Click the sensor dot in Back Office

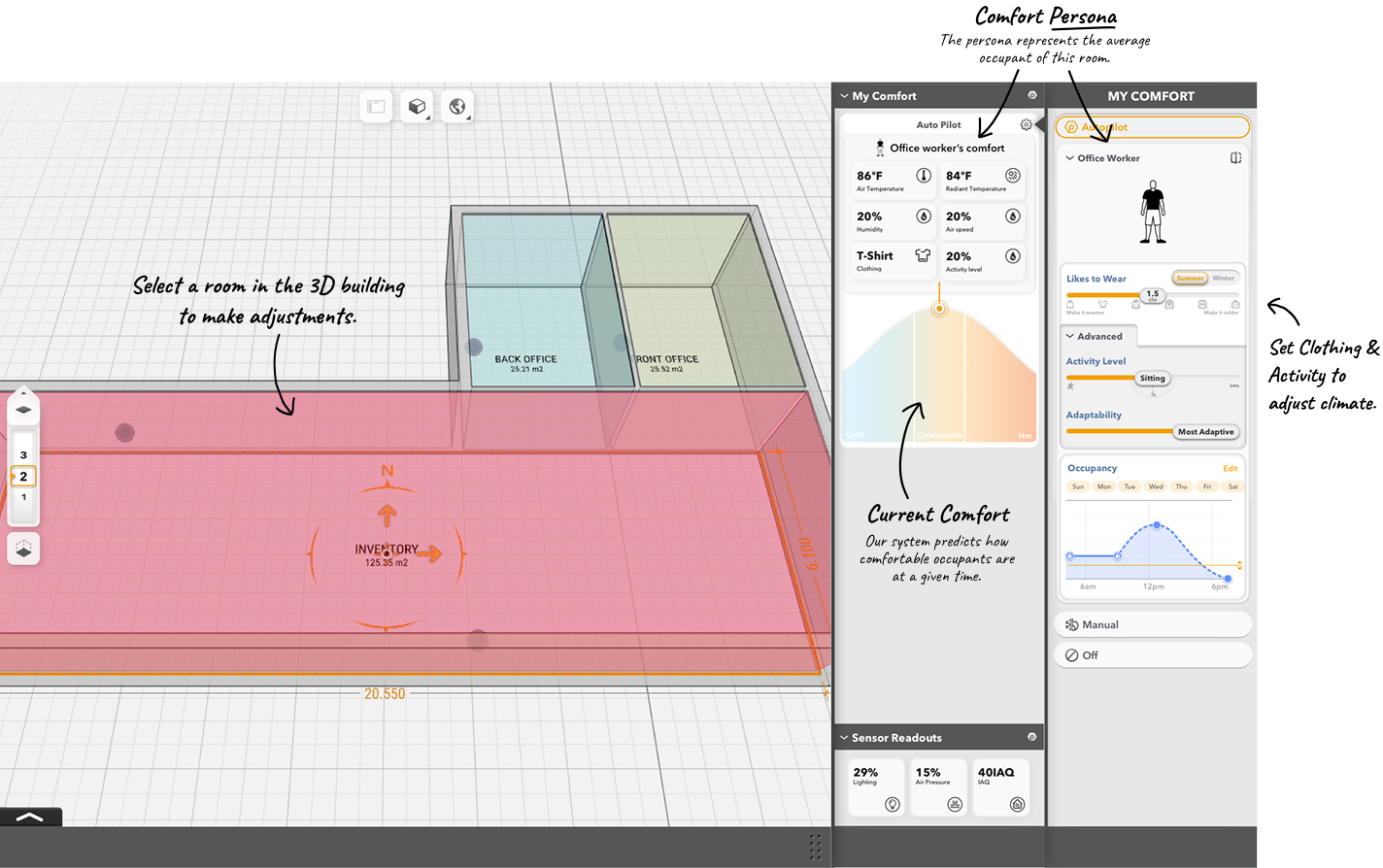[474, 347]
